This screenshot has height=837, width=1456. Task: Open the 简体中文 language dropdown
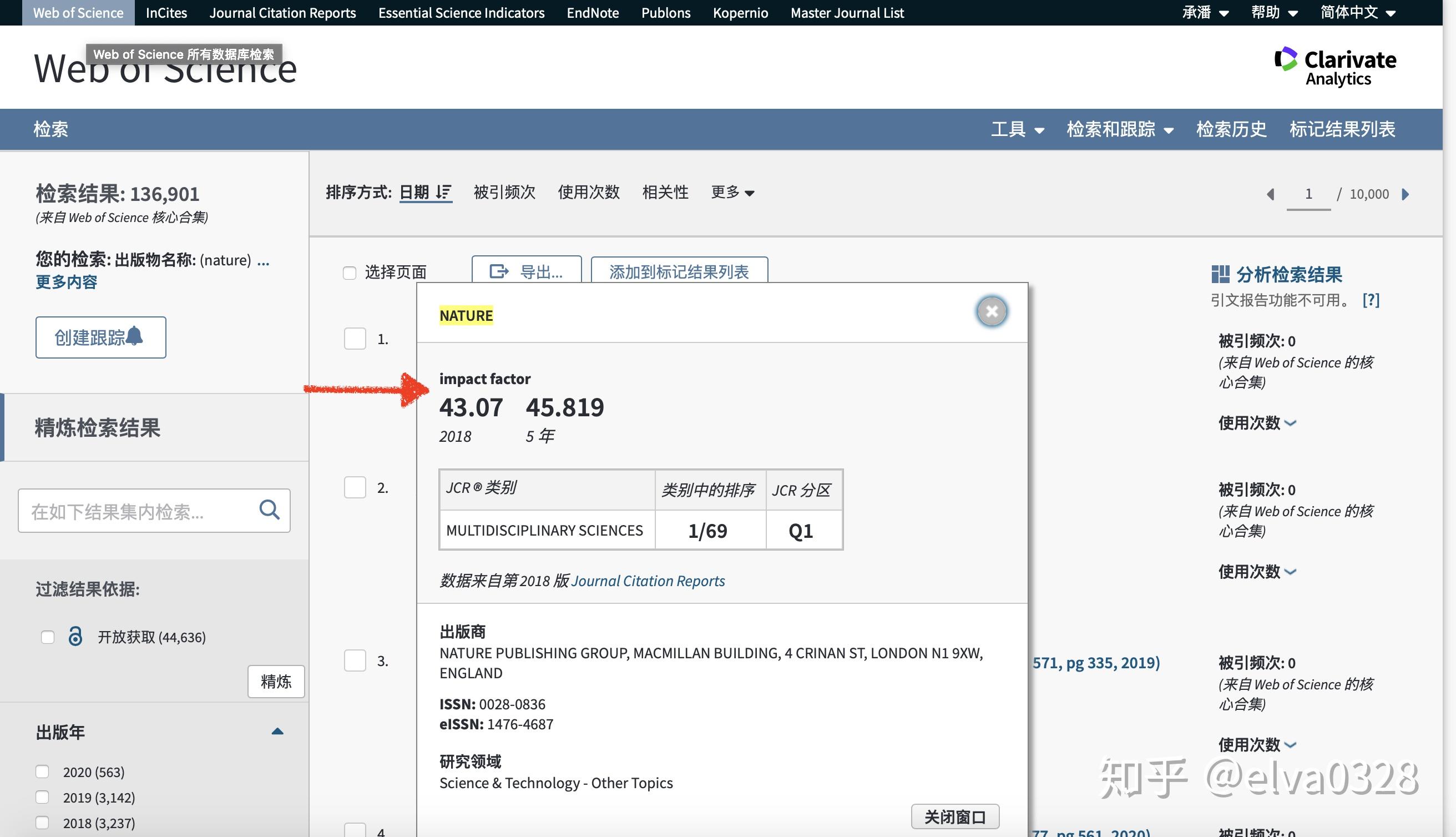(x=1358, y=13)
